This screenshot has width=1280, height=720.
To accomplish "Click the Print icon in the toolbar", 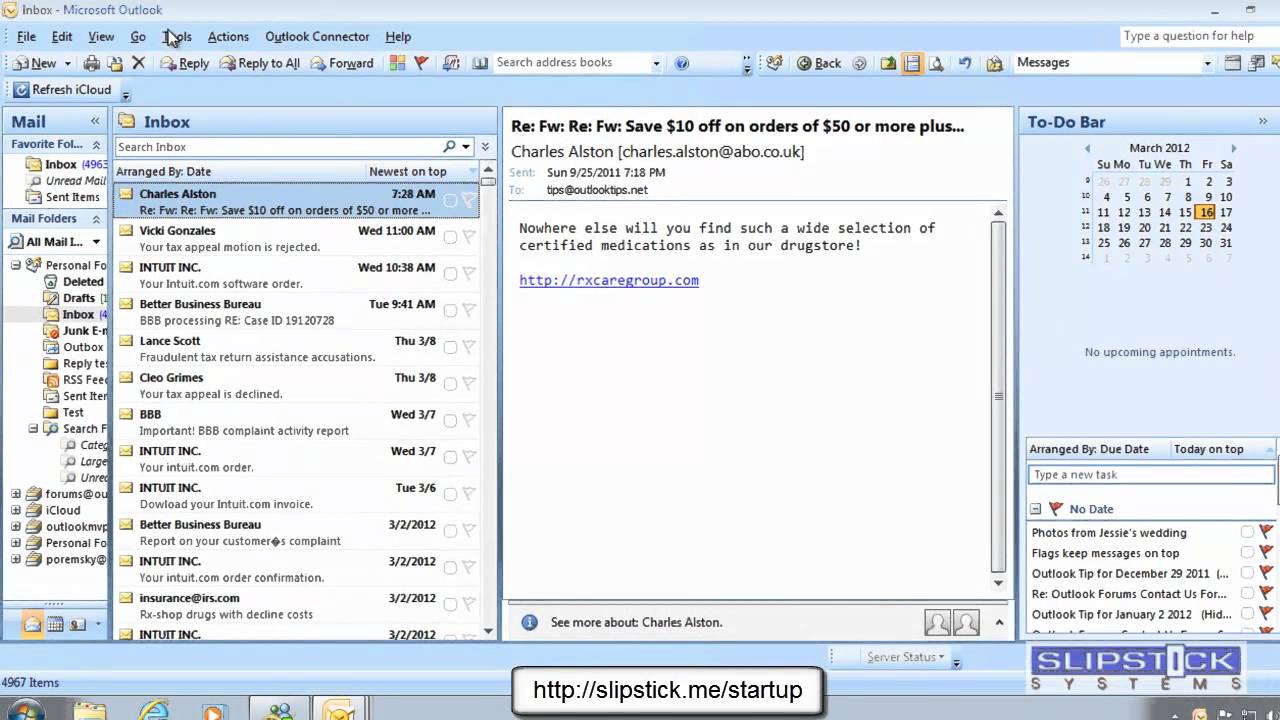I will click(x=92, y=63).
